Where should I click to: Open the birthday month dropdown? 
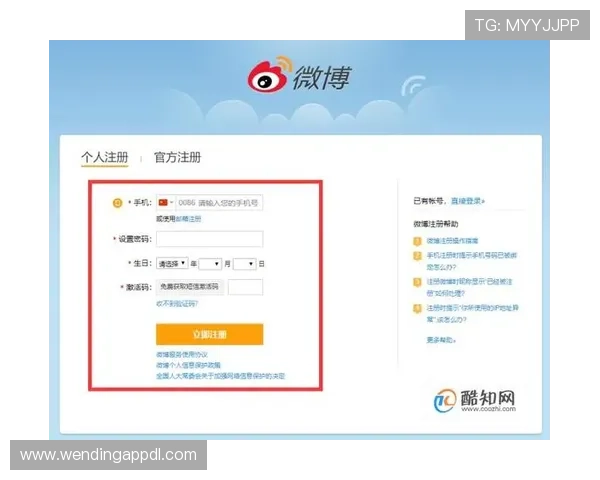click(210, 264)
